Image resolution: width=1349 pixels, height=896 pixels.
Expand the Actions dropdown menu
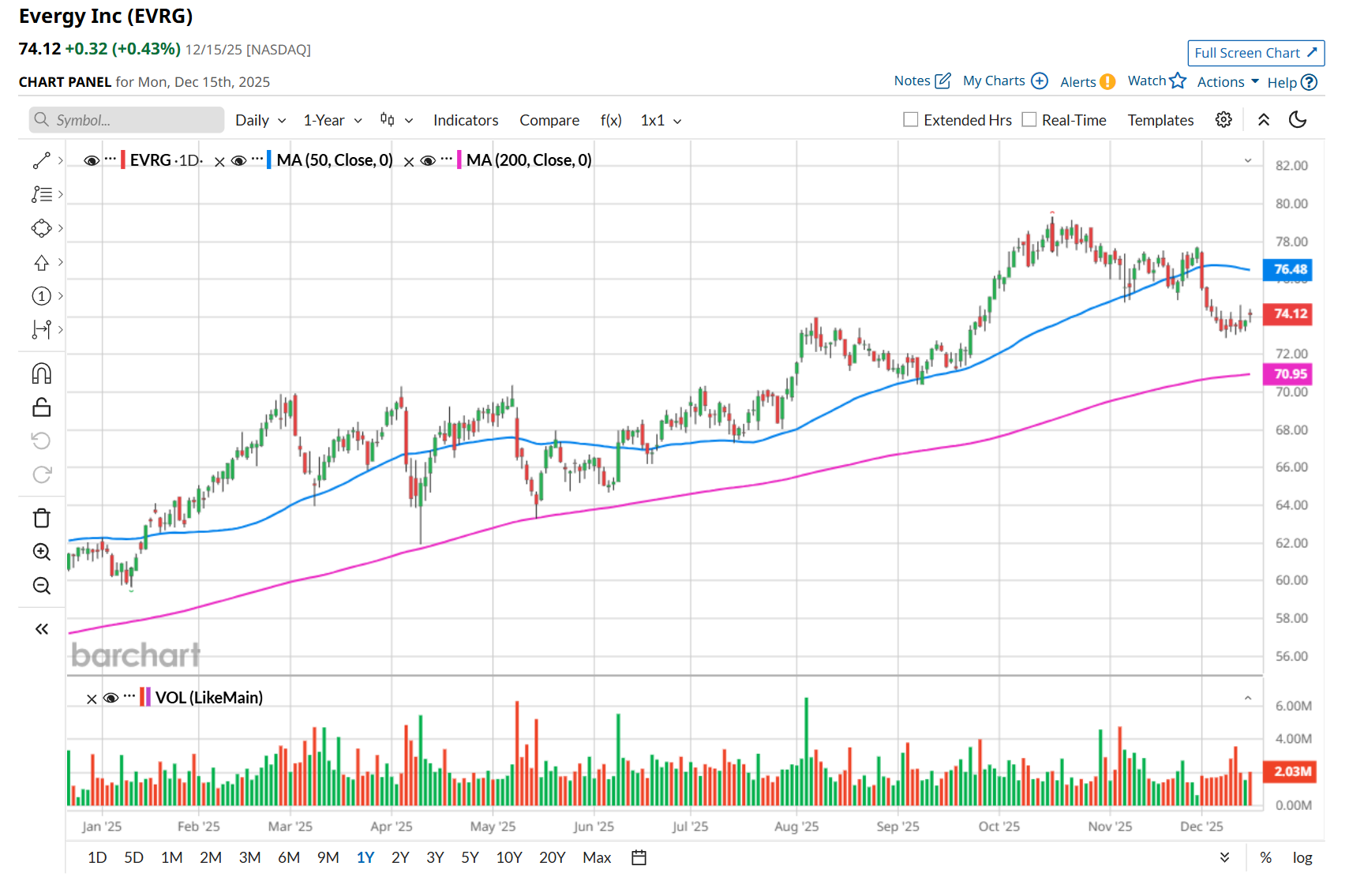1227,82
